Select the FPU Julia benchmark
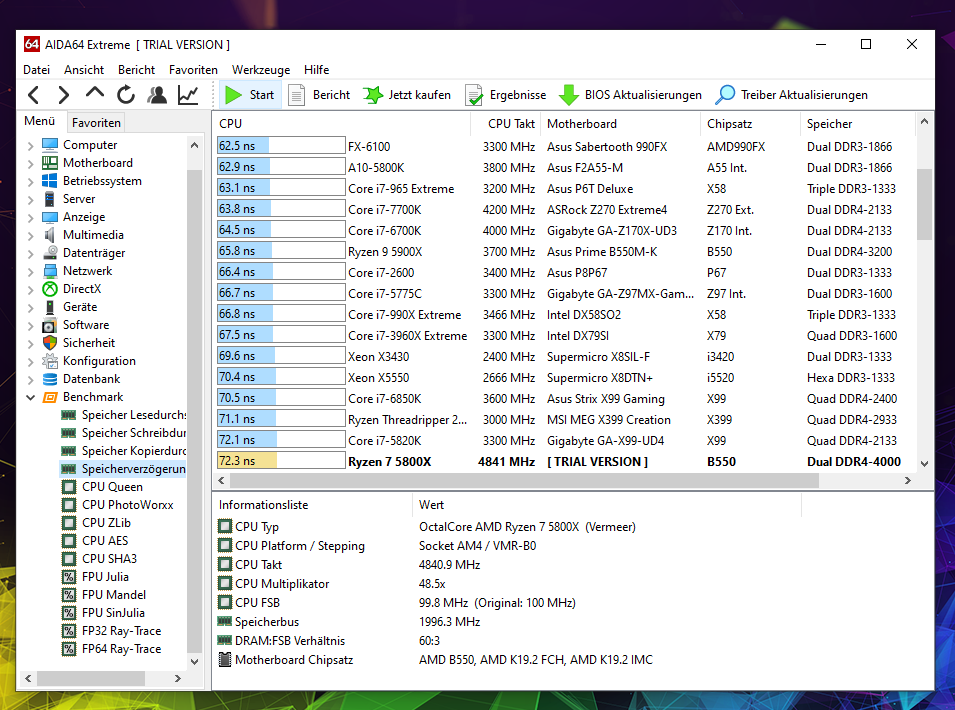 [96, 577]
